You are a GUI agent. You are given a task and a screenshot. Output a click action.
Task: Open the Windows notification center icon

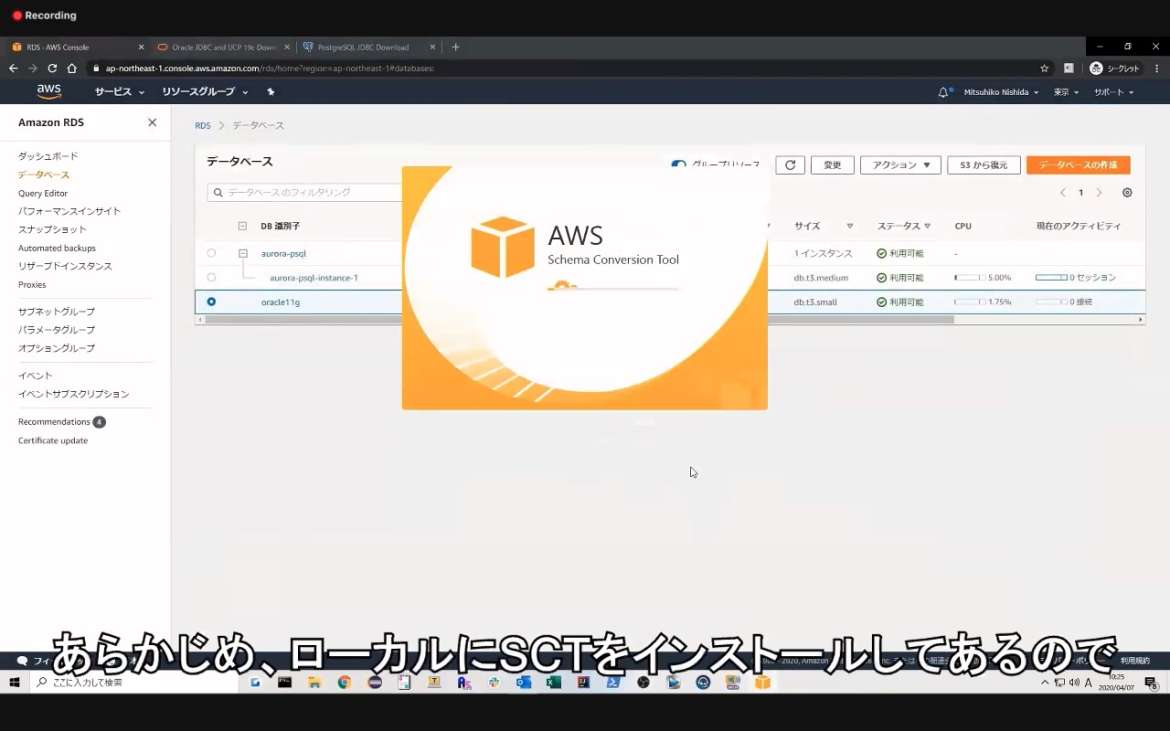(1151, 683)
